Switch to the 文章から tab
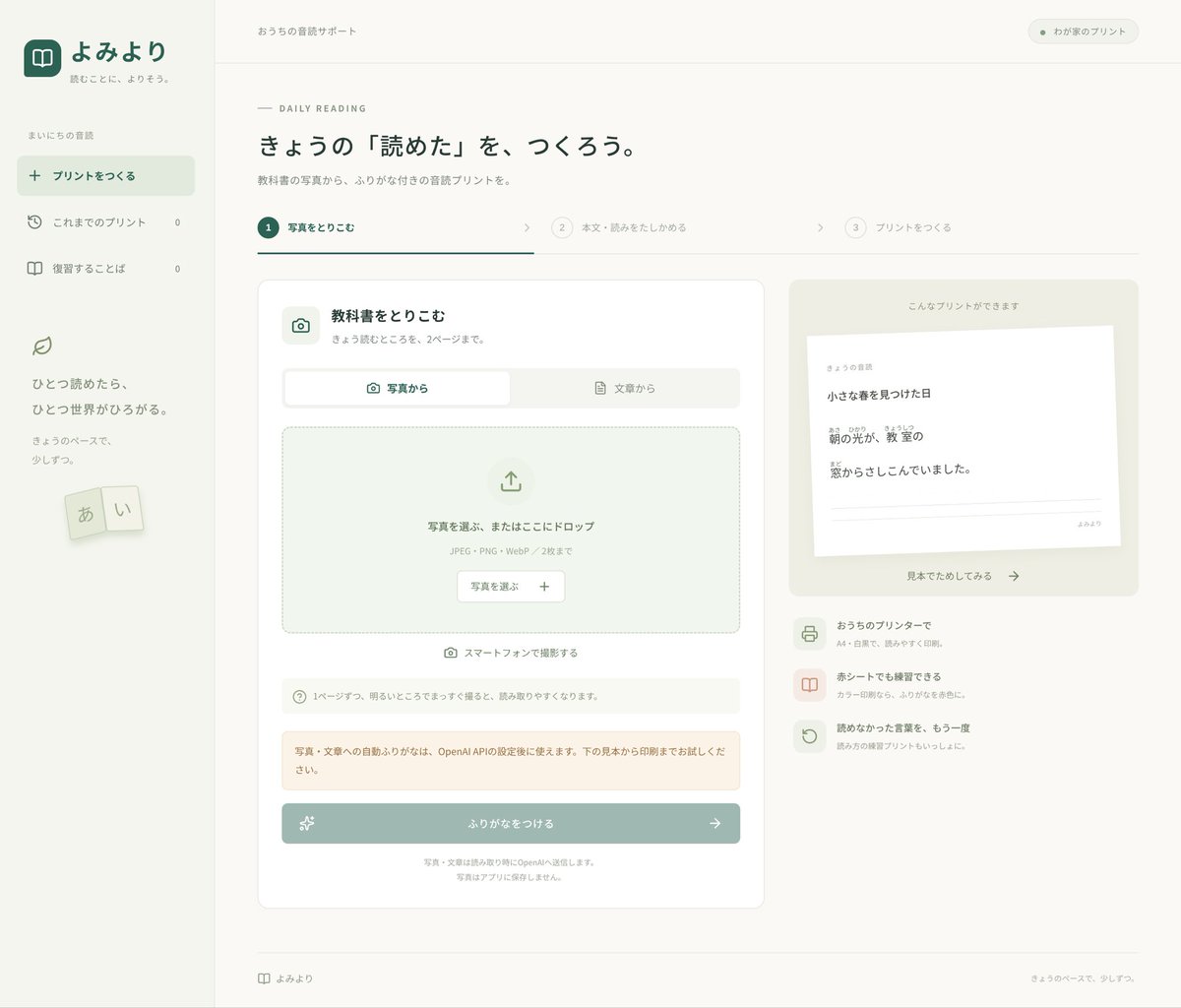Viewport: 1181px width, 1008px height. point(625,388)
